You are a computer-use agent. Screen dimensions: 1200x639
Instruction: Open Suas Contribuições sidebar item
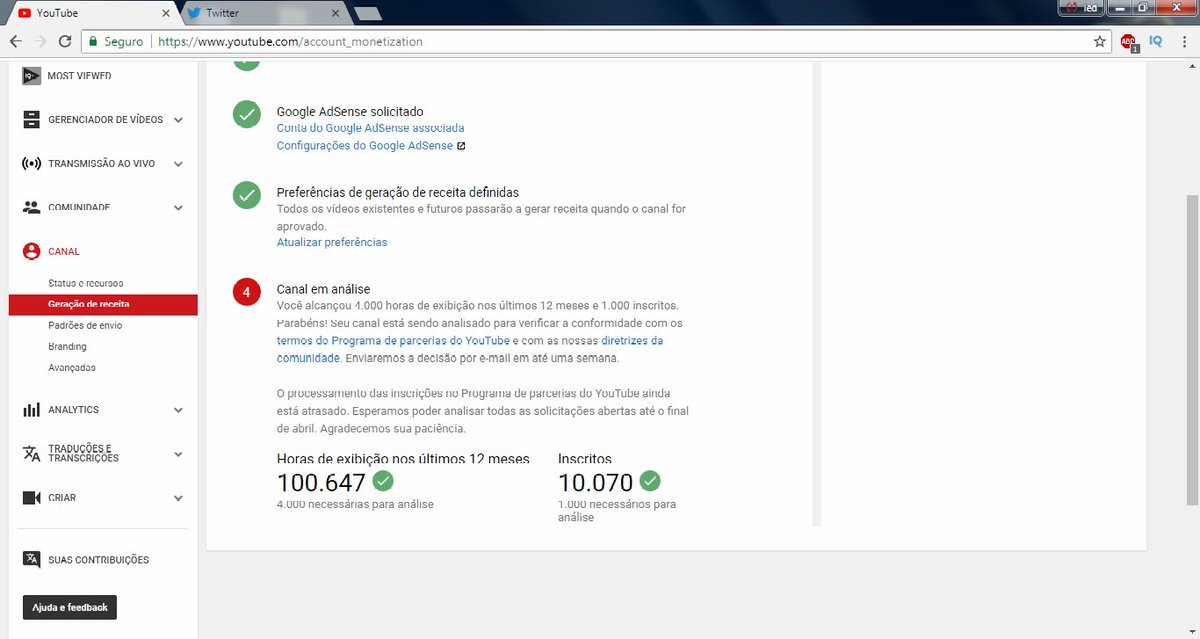tap(98, 560)
